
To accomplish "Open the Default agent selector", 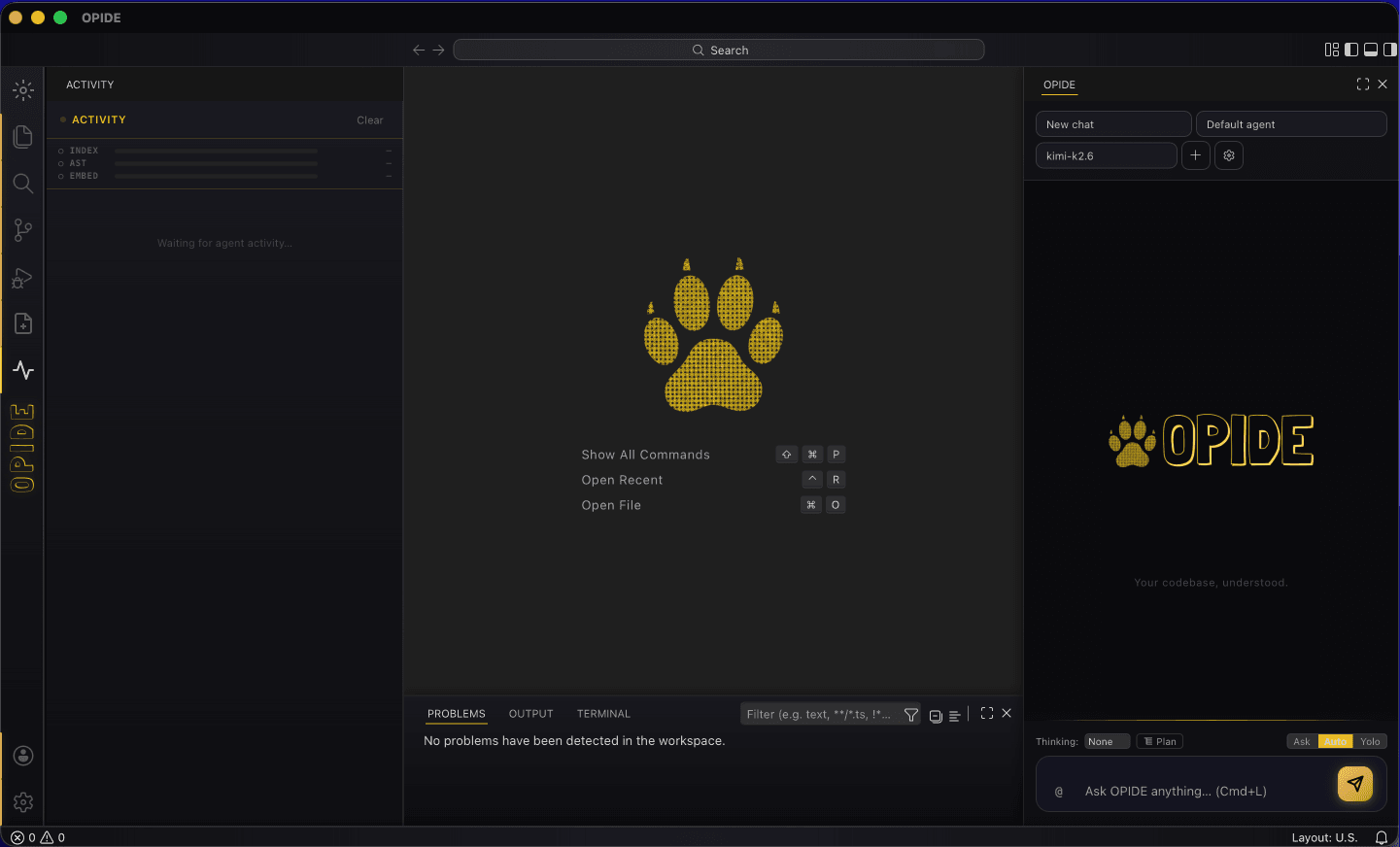I will 1291,124.
